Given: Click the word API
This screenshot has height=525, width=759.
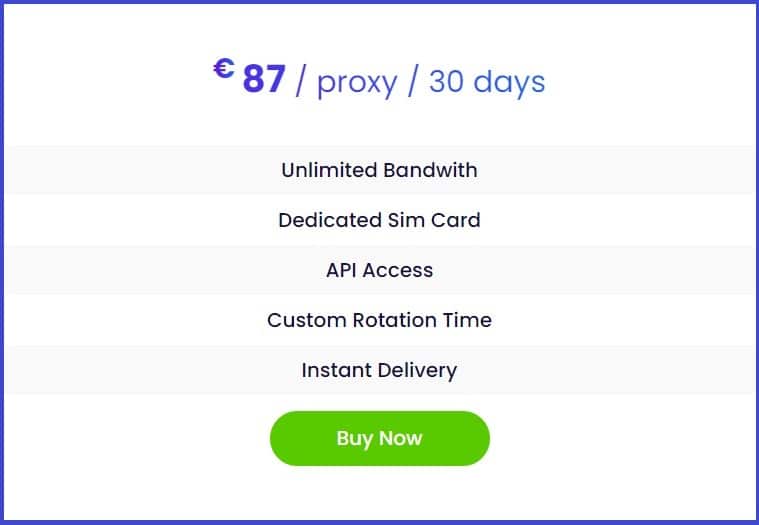Looking at the screenshot, I should 341,270.
